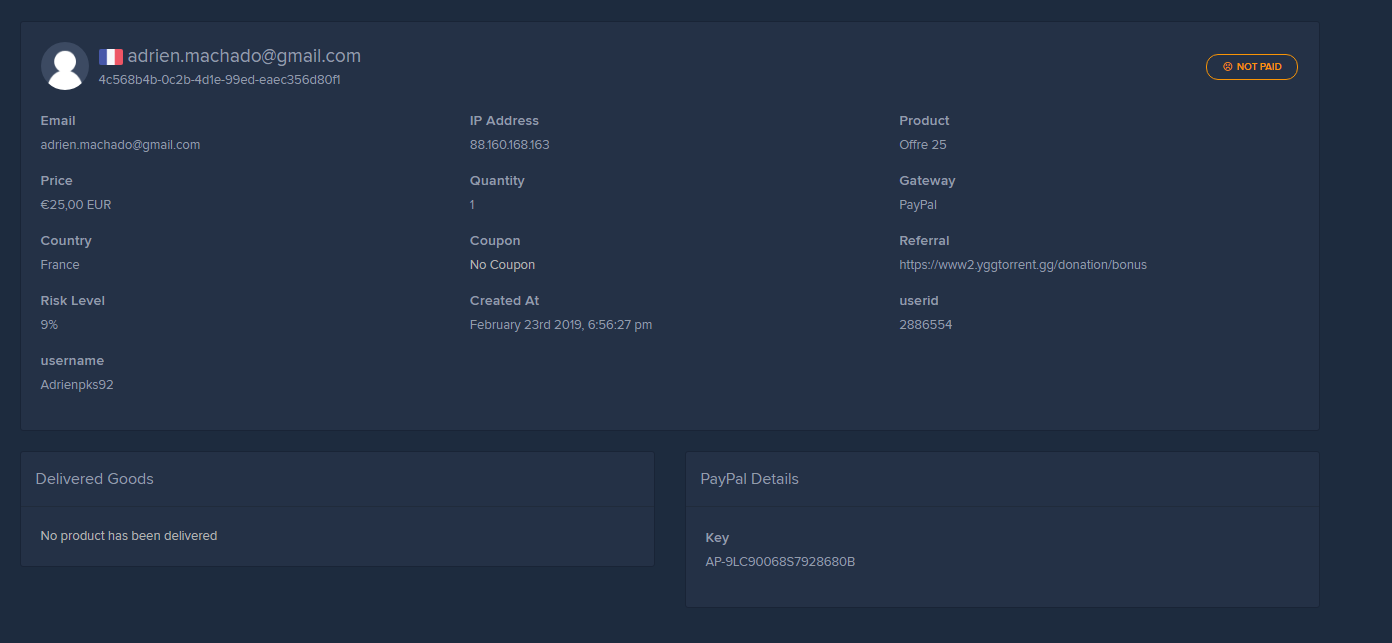
Task: Select the userid value 2886554
Action: pyautogui.click(x=925, y=325)
